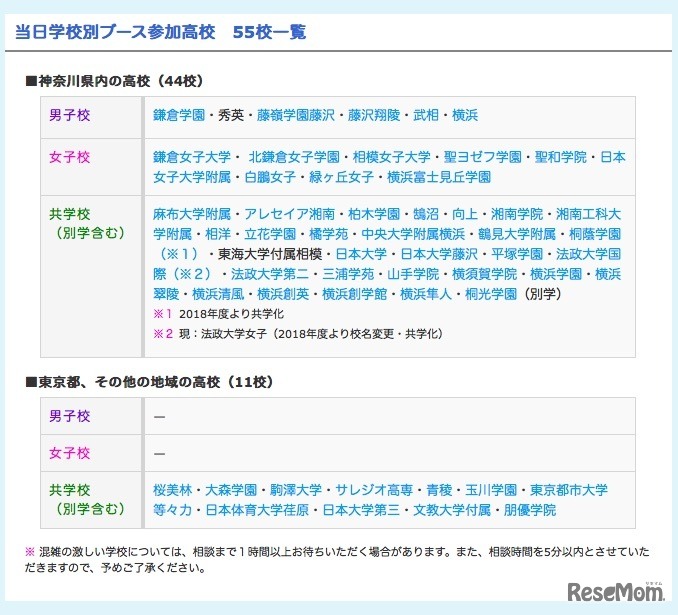The width and height of the screenshot is (678, 615).
Task: Select the 相洋 link
Action: (218, 234)
